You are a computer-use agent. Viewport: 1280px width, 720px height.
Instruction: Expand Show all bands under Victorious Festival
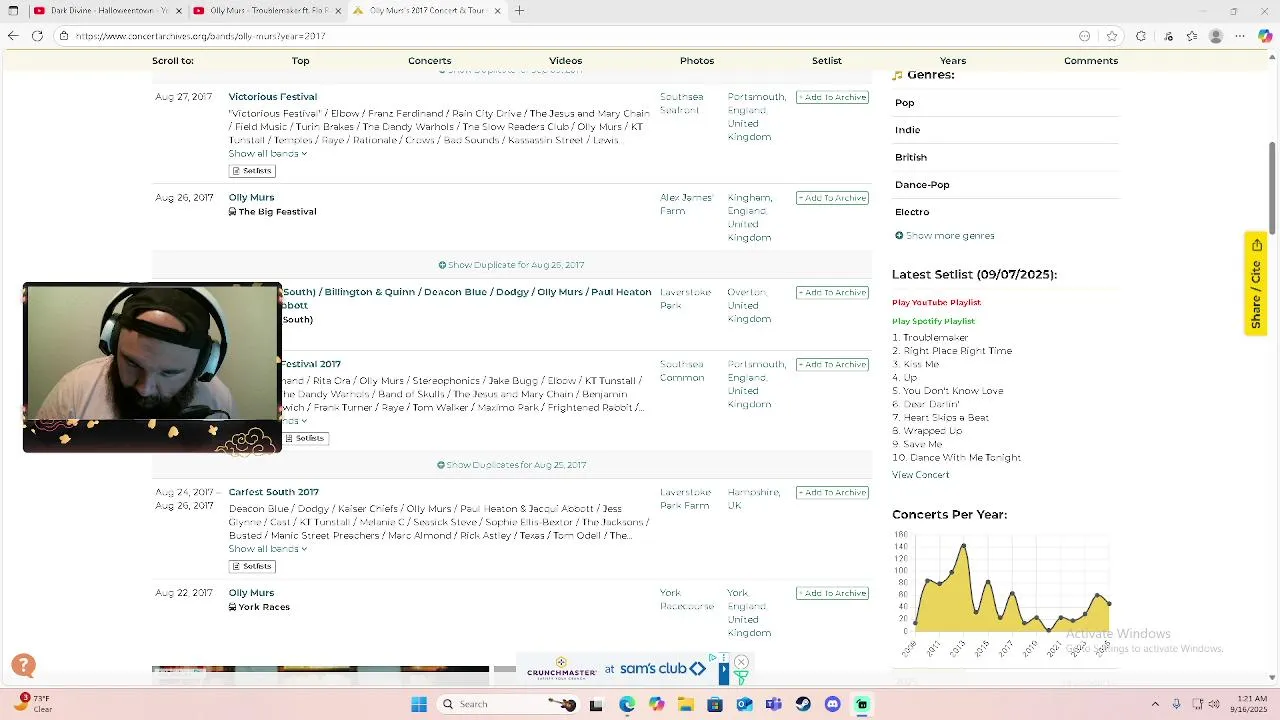(267, 154)
